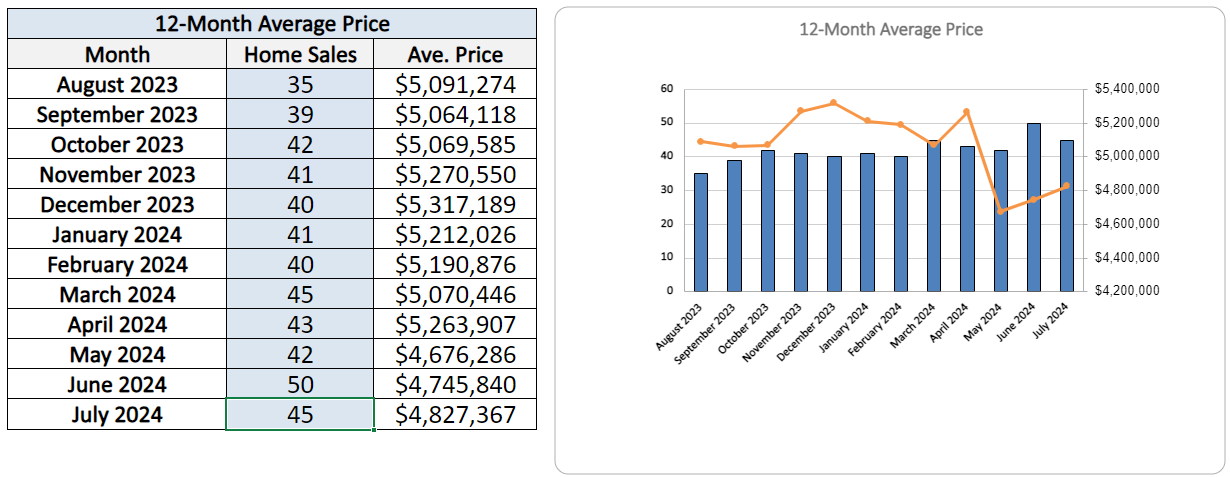Select the '12-Month Average Price' table title cell
The width and height of the screenshot is (1230, 477).
tap(272, 23)
